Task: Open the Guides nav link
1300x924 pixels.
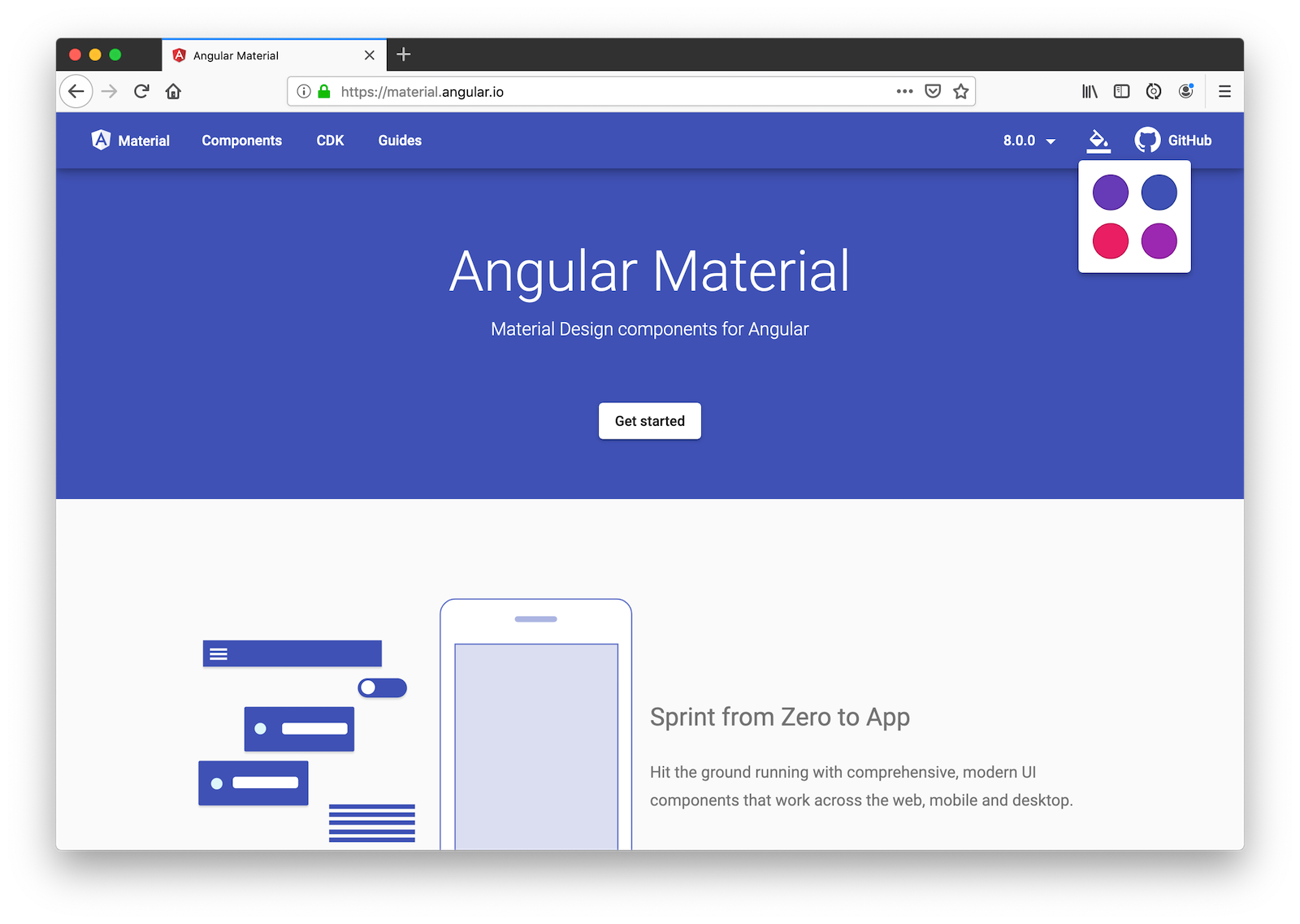Action: pyautogui.click(x=400, y=141)
